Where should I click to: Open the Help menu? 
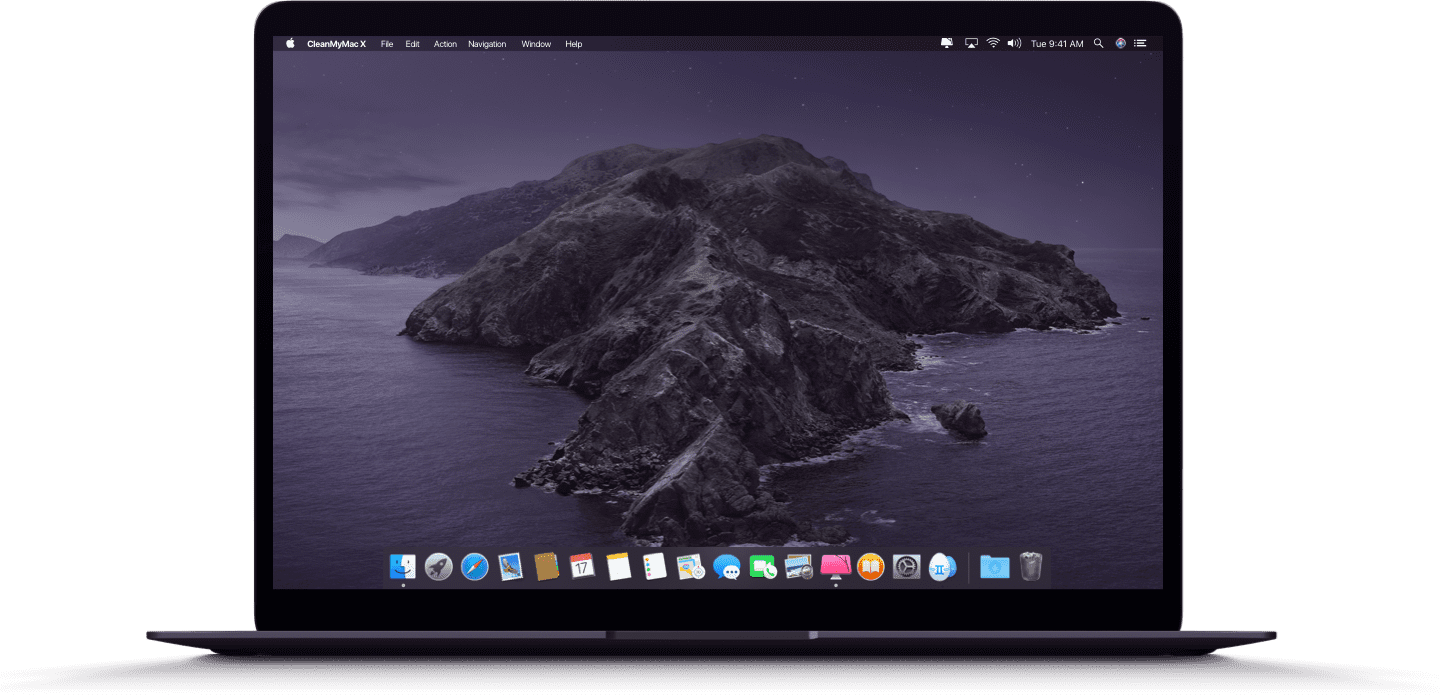[x=574, y=44]
